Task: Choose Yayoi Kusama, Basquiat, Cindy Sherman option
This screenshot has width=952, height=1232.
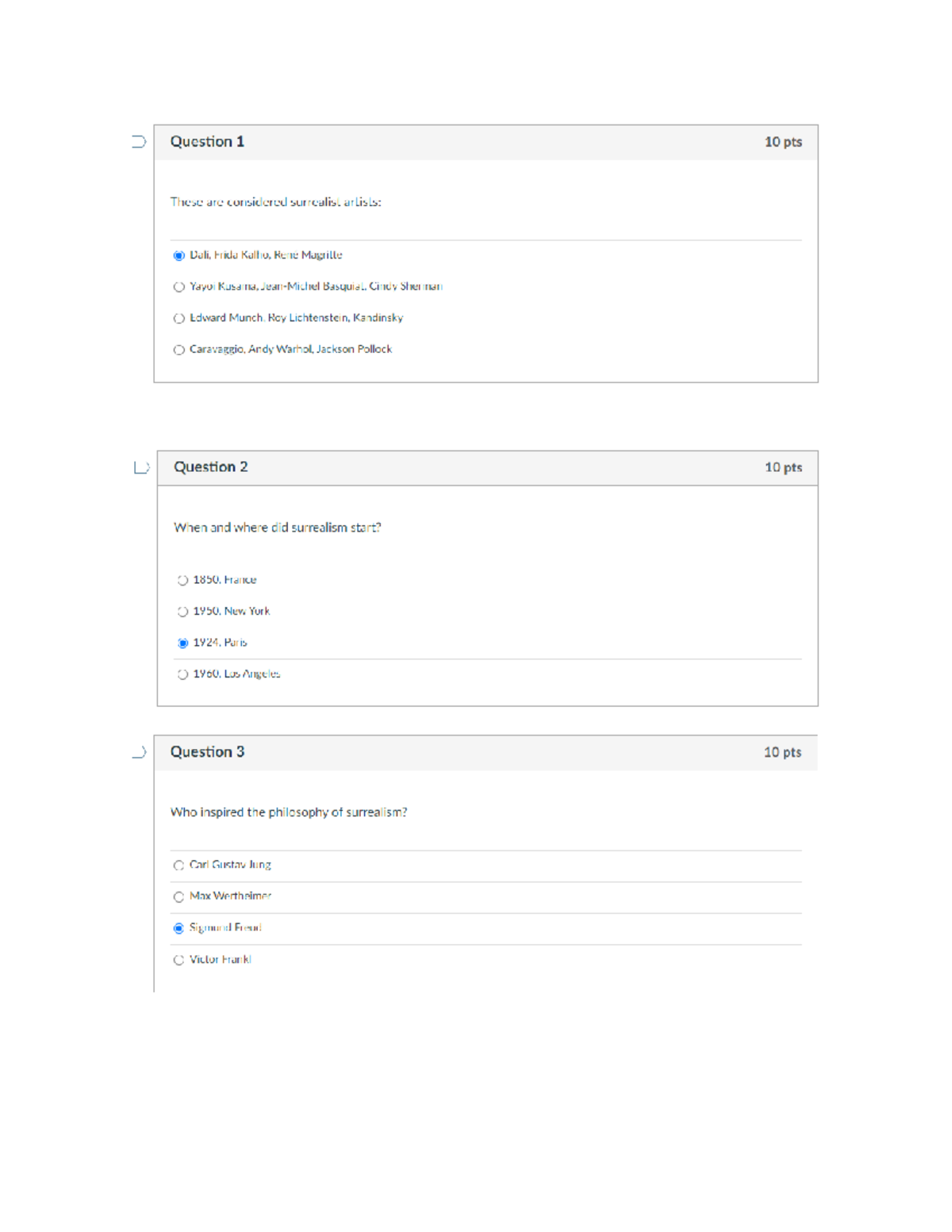Action: click(179, 287)
